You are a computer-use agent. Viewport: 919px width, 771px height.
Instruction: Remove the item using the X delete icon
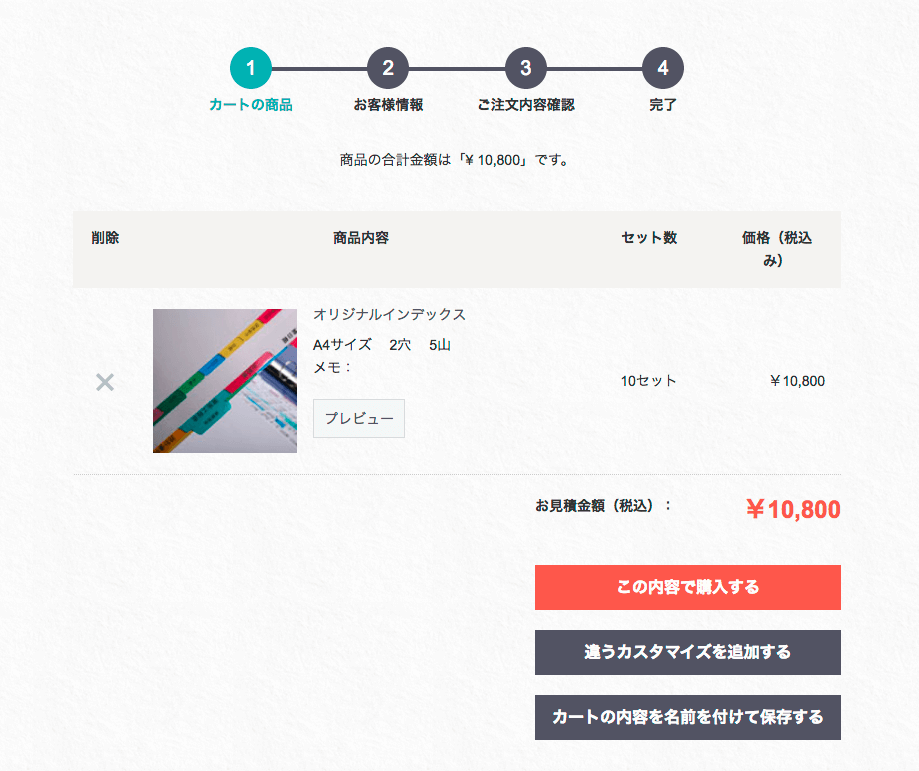104,381
